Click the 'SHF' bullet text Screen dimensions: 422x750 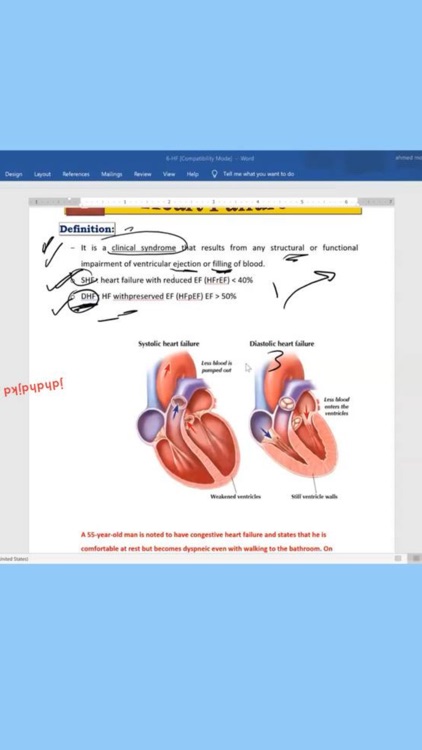[88, 280]
